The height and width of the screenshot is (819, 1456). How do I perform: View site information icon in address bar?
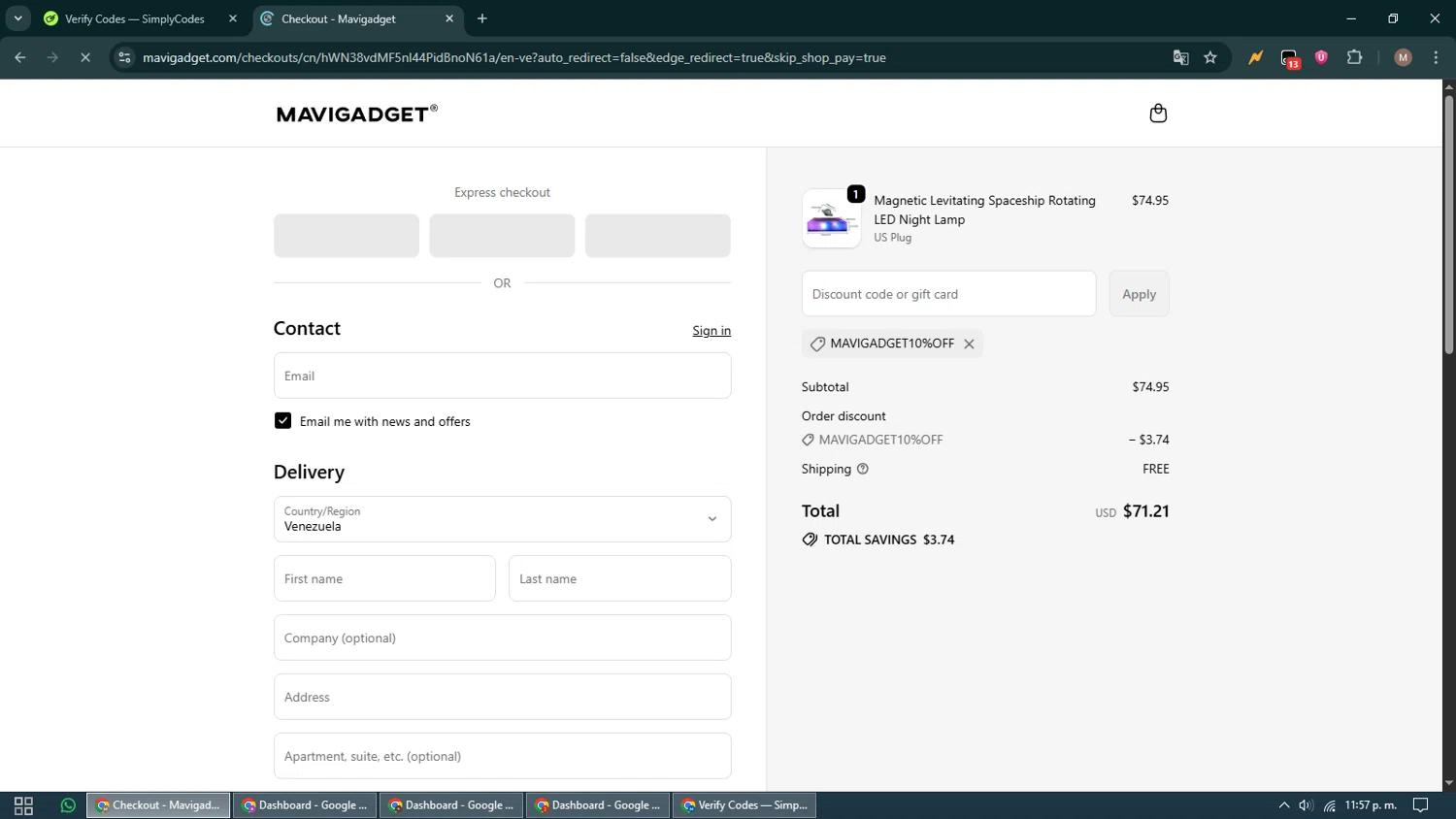(124, 57)
